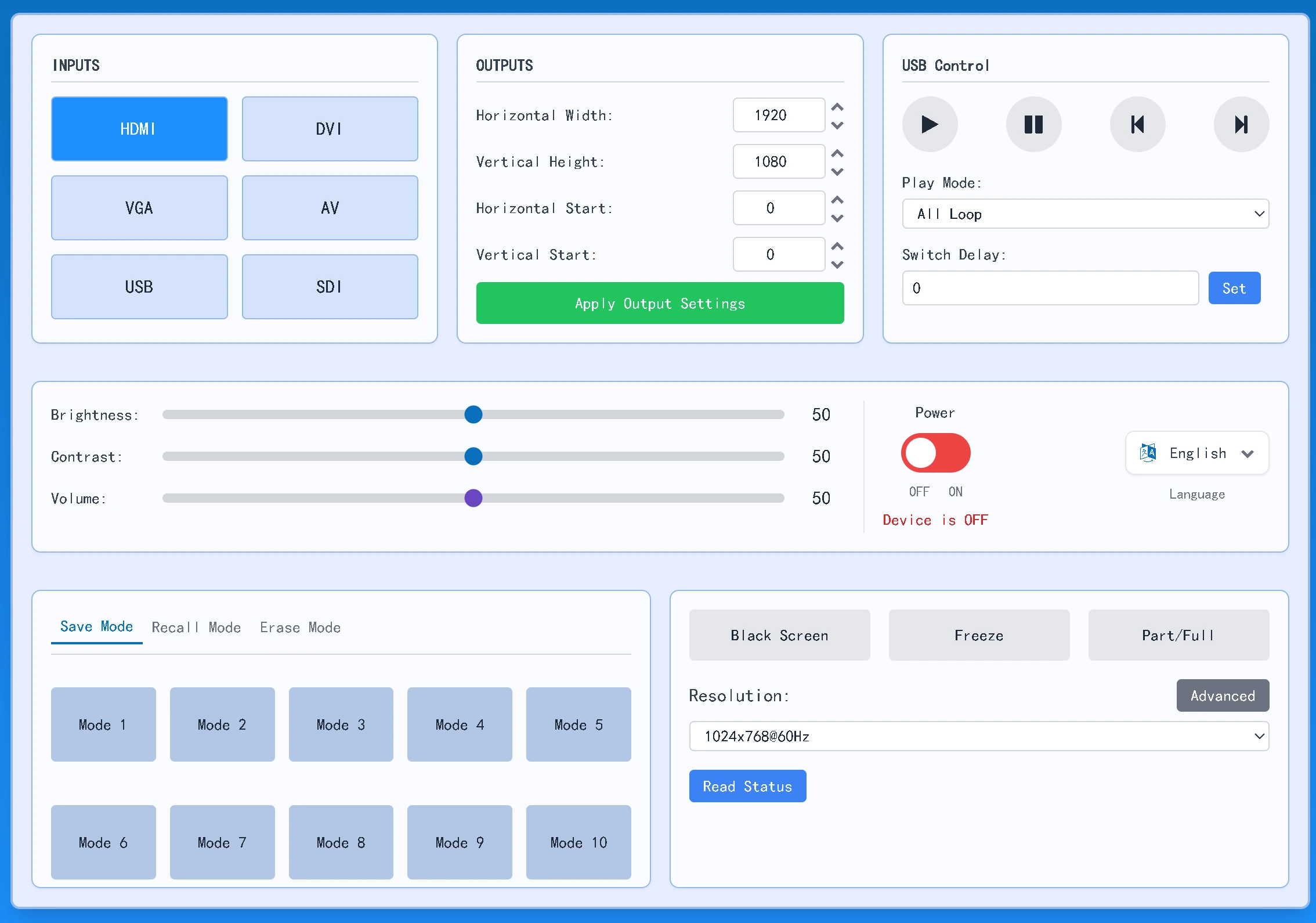Increase Vertical Height with up arrow

coord(837,153)
